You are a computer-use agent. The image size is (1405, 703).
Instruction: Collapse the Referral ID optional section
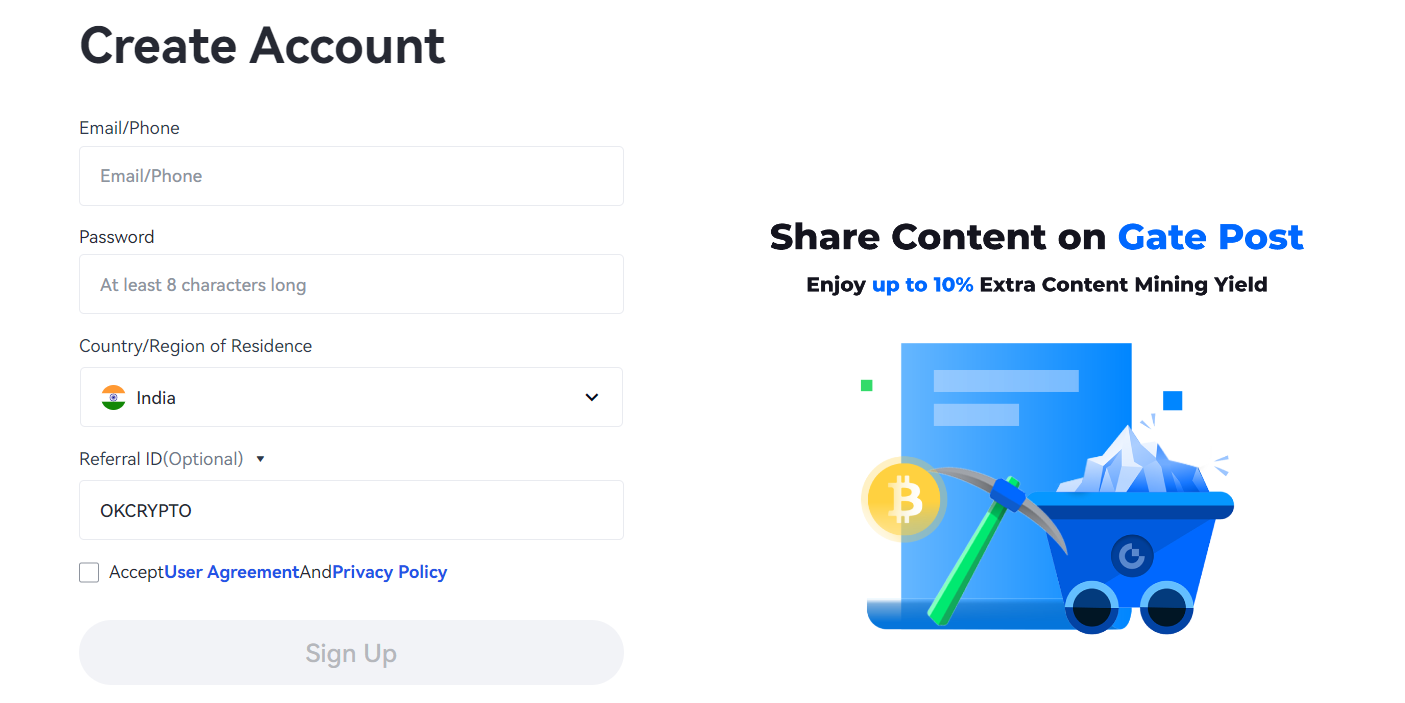[x=260, y=458]
